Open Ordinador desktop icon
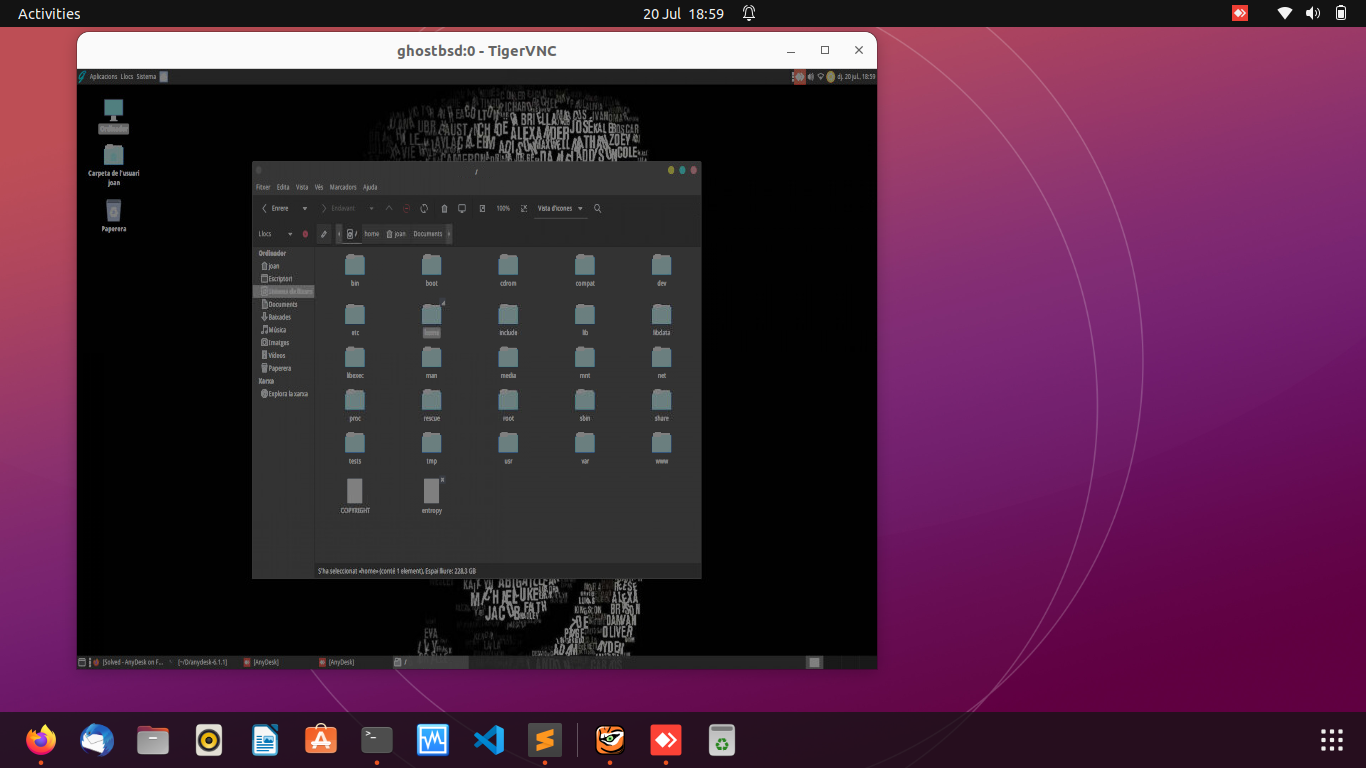Image resolution: width=1366 pixels, height=768 pixels. [113, 116]
